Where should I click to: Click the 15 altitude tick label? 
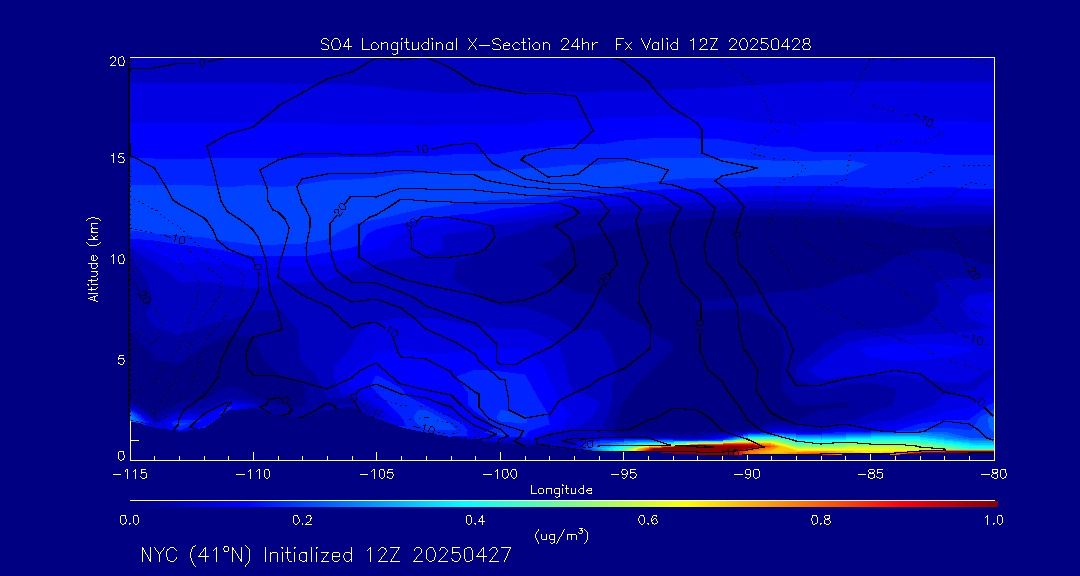116,158
